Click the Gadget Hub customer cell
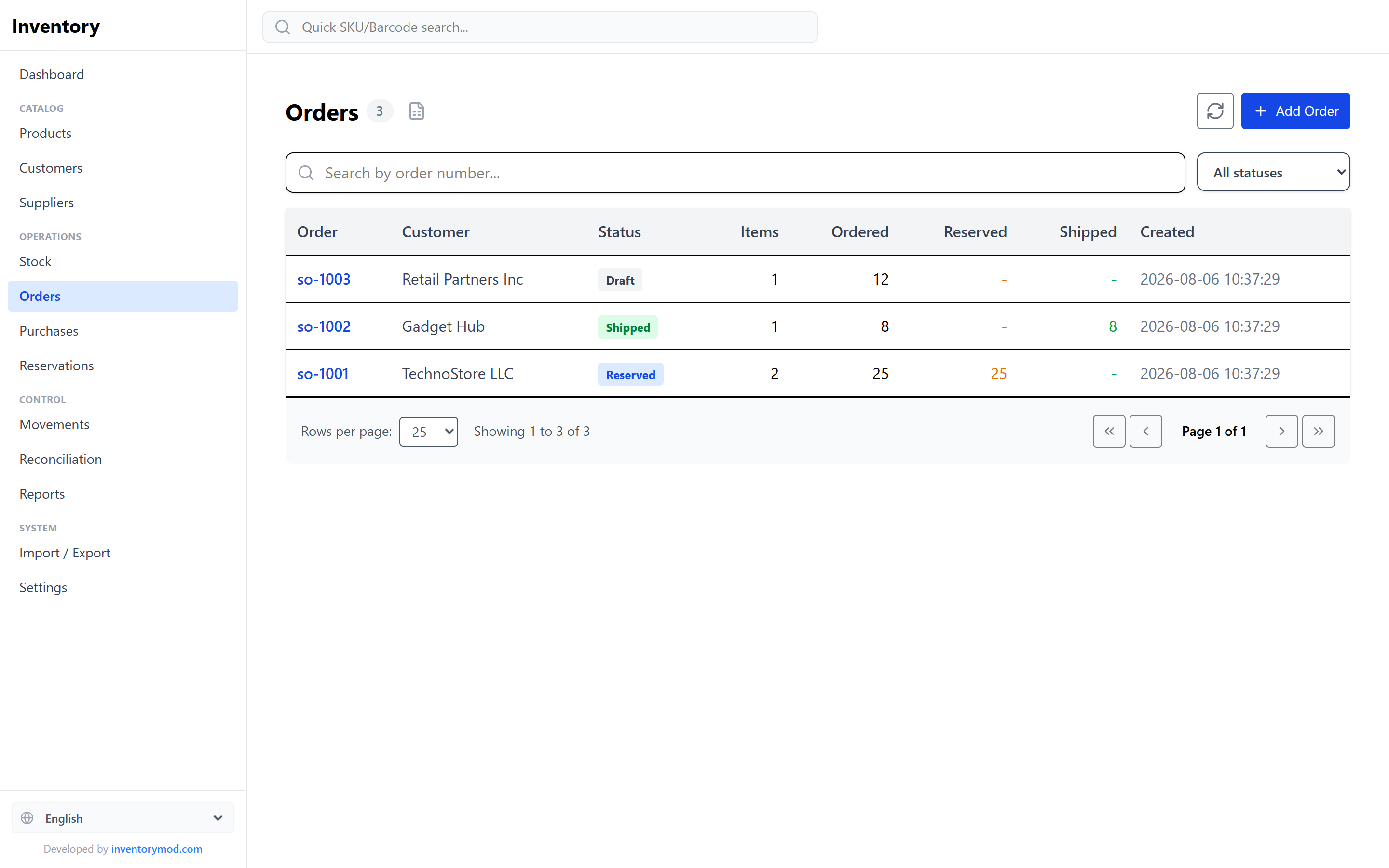 point(443,326)
